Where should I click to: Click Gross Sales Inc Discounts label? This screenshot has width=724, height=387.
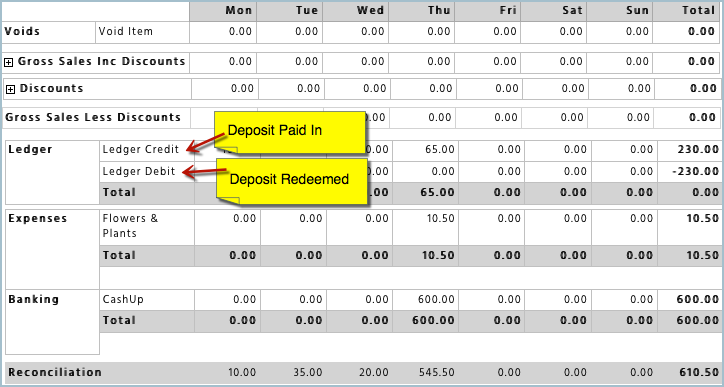tap(102, 61)
